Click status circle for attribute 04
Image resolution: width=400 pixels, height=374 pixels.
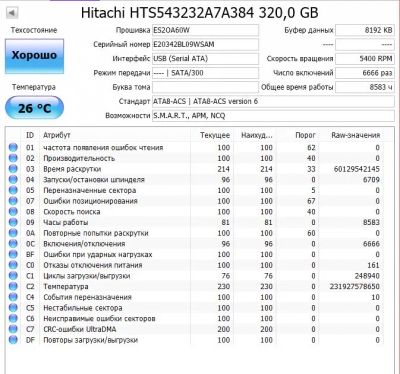[x=13, y=179]
